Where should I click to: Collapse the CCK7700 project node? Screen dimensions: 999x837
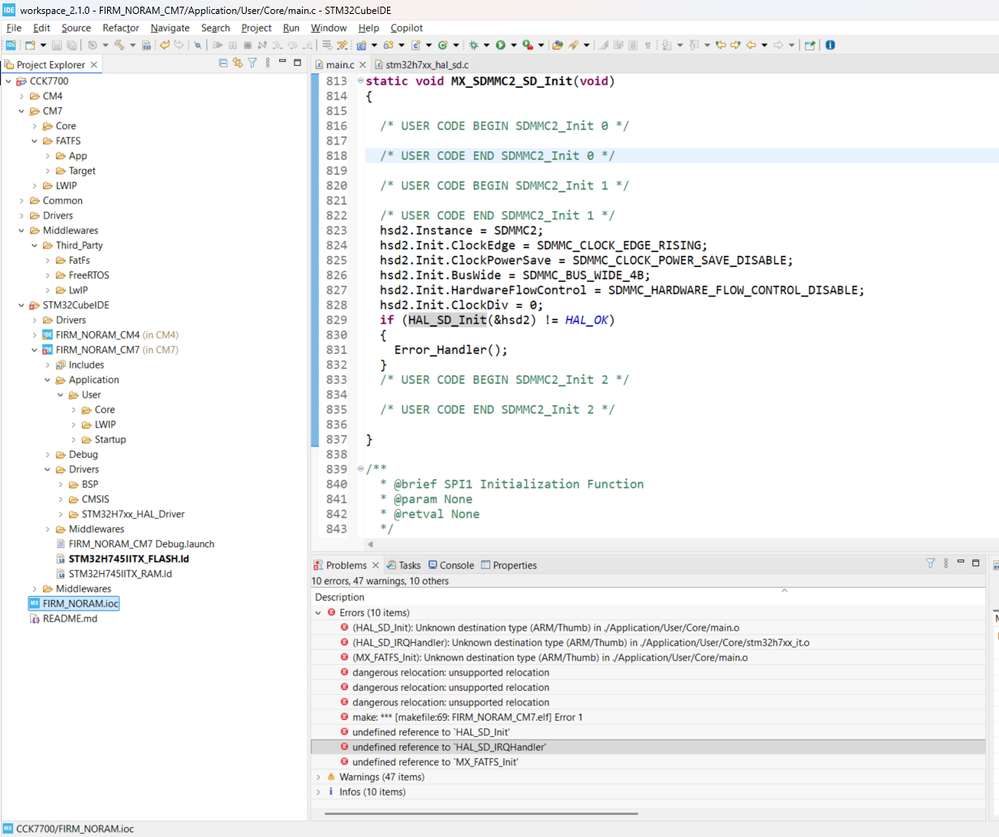(x=8, y=81)
